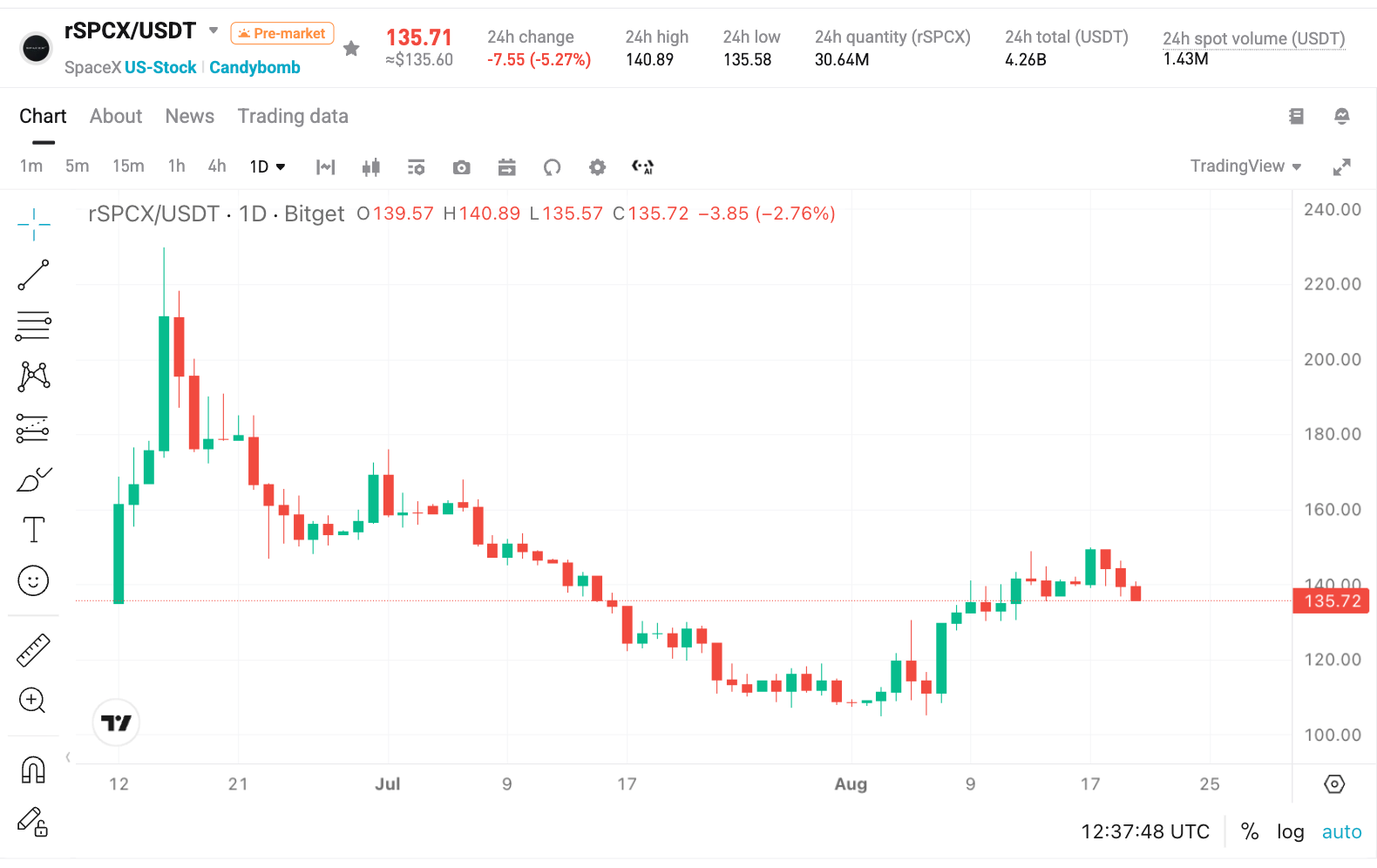Screen dimensions: 1377x868
Task: Select the text annotation tool
Action: point(34,530)
